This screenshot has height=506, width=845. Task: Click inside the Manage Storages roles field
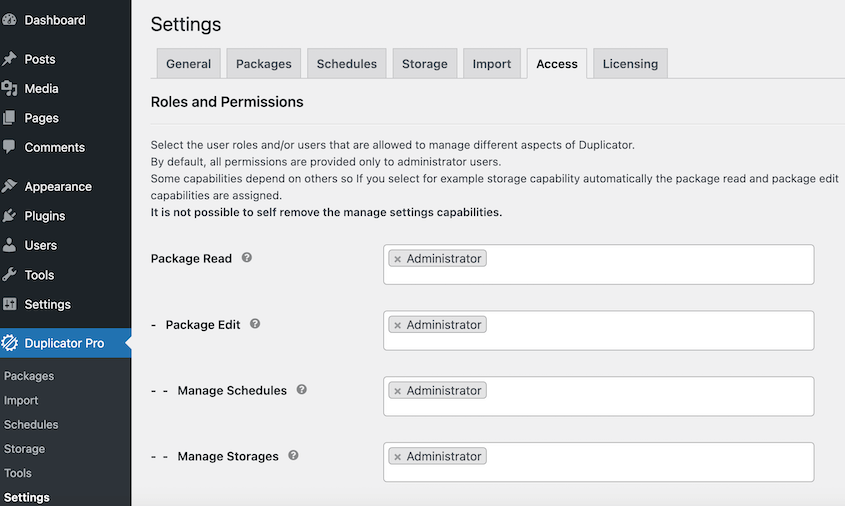(598, 462)
